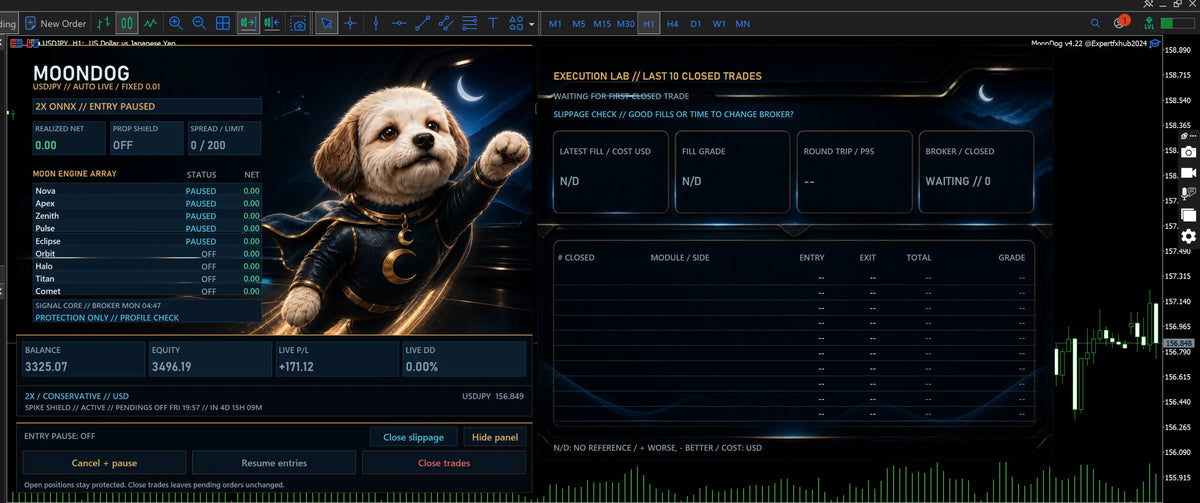Toggle chart shift from right edge
This screenshot has height=503, width=1200.
[272, 22]
